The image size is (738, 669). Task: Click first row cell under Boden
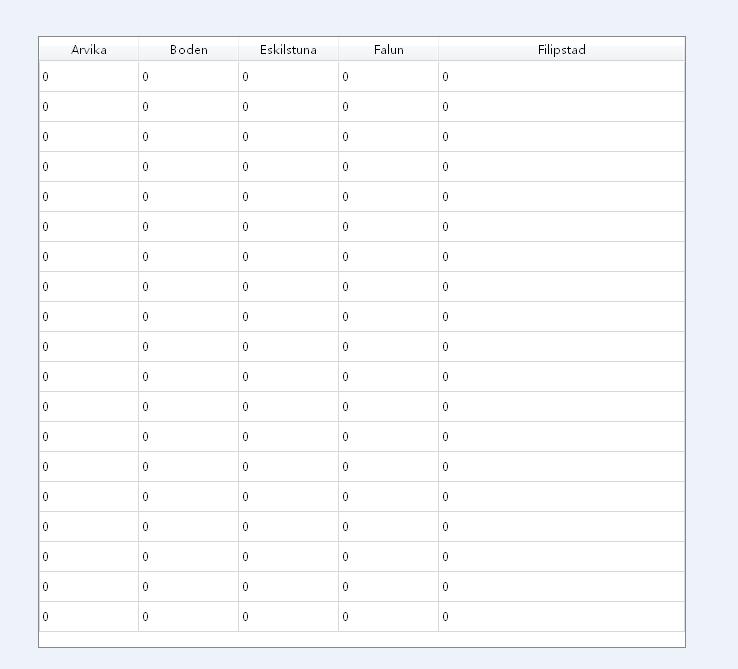pos(188,77)
